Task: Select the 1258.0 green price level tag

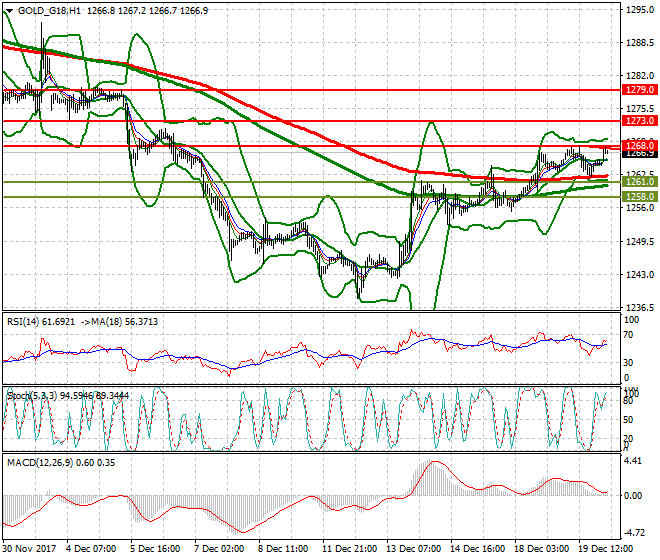Action: pyautogui.click(x=638, y=197)
